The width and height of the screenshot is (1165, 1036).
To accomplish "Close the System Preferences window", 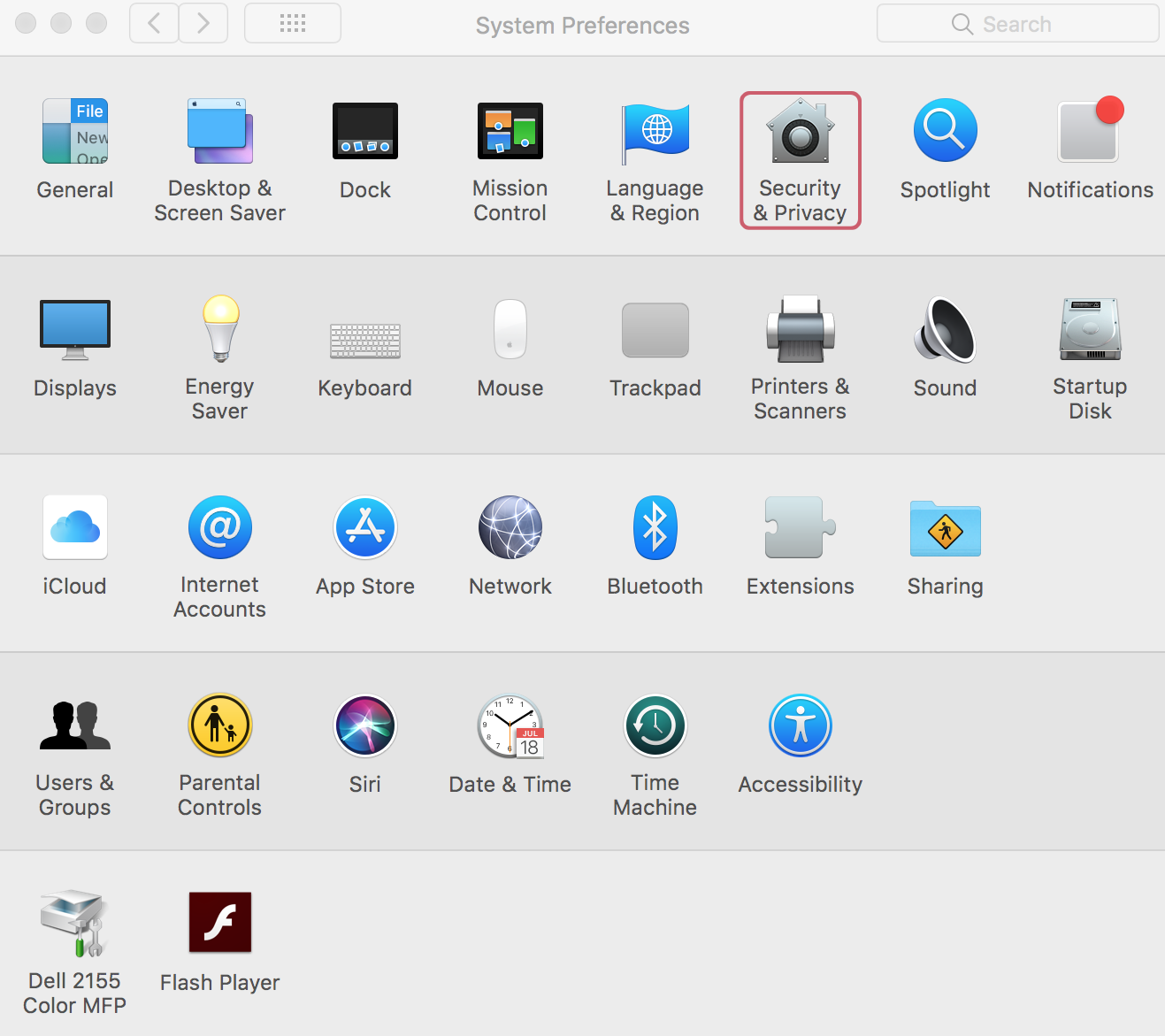I will (x=26, y=23).
